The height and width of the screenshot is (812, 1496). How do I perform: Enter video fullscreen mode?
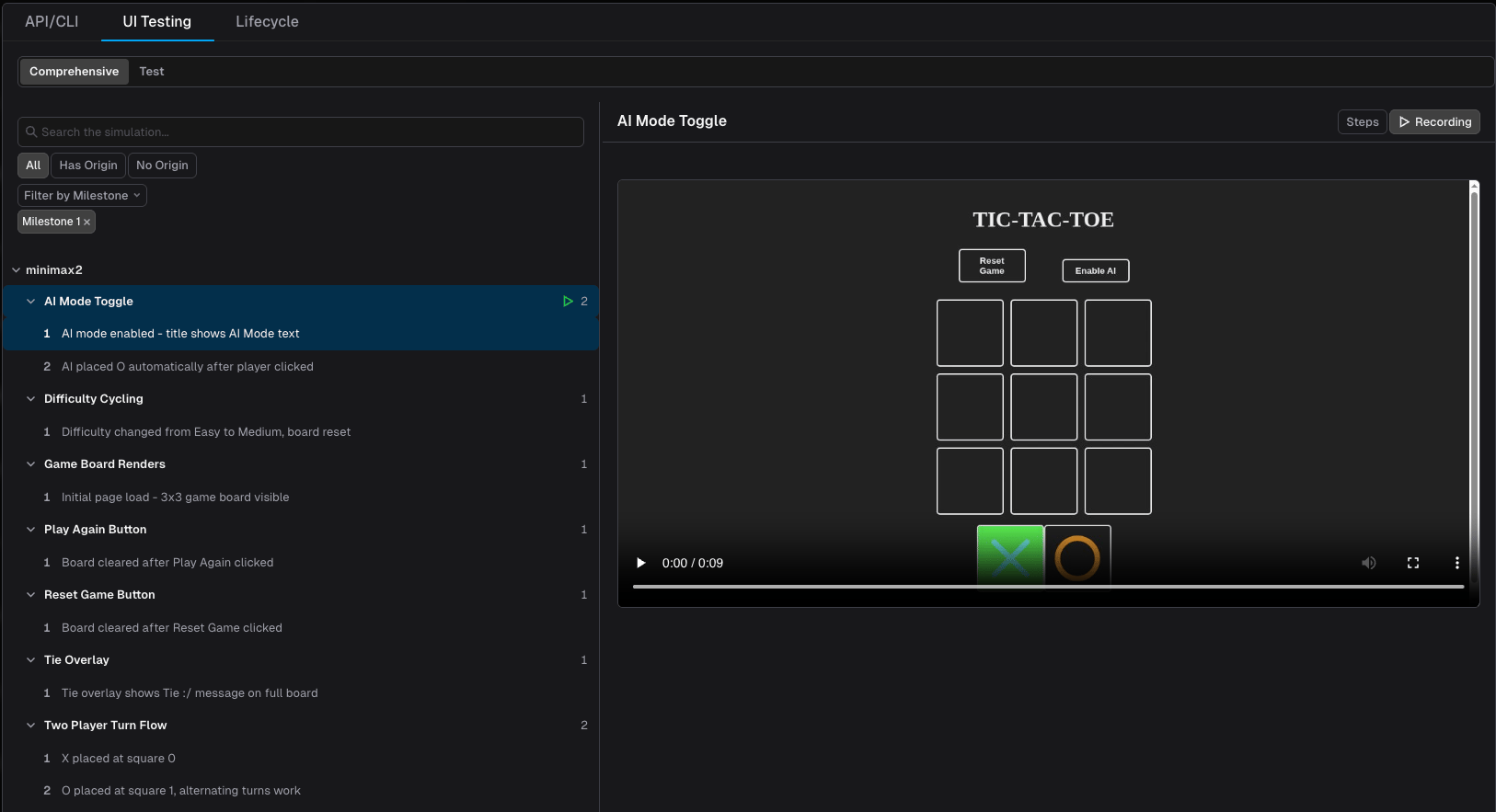point(1413,563)
